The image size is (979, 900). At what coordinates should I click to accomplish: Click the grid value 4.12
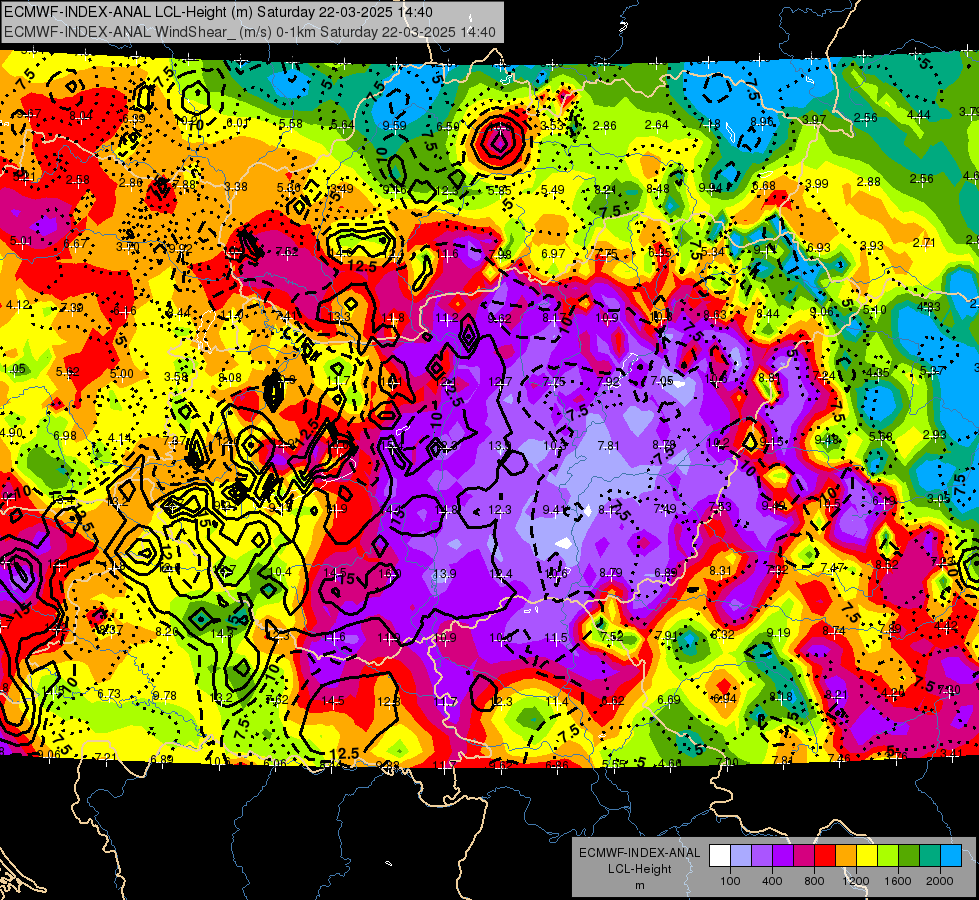[x=17, y=305]
